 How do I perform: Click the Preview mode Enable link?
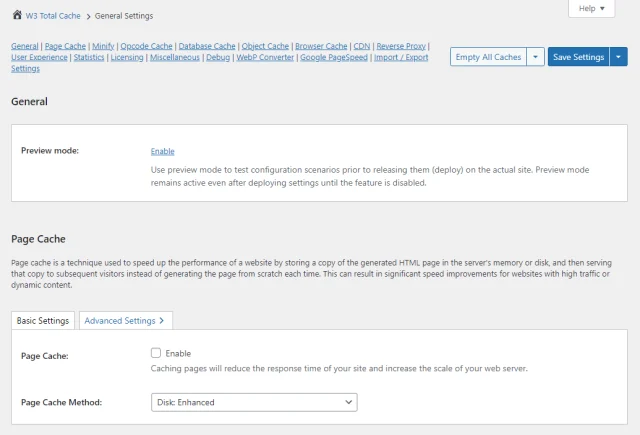point(162,151)
